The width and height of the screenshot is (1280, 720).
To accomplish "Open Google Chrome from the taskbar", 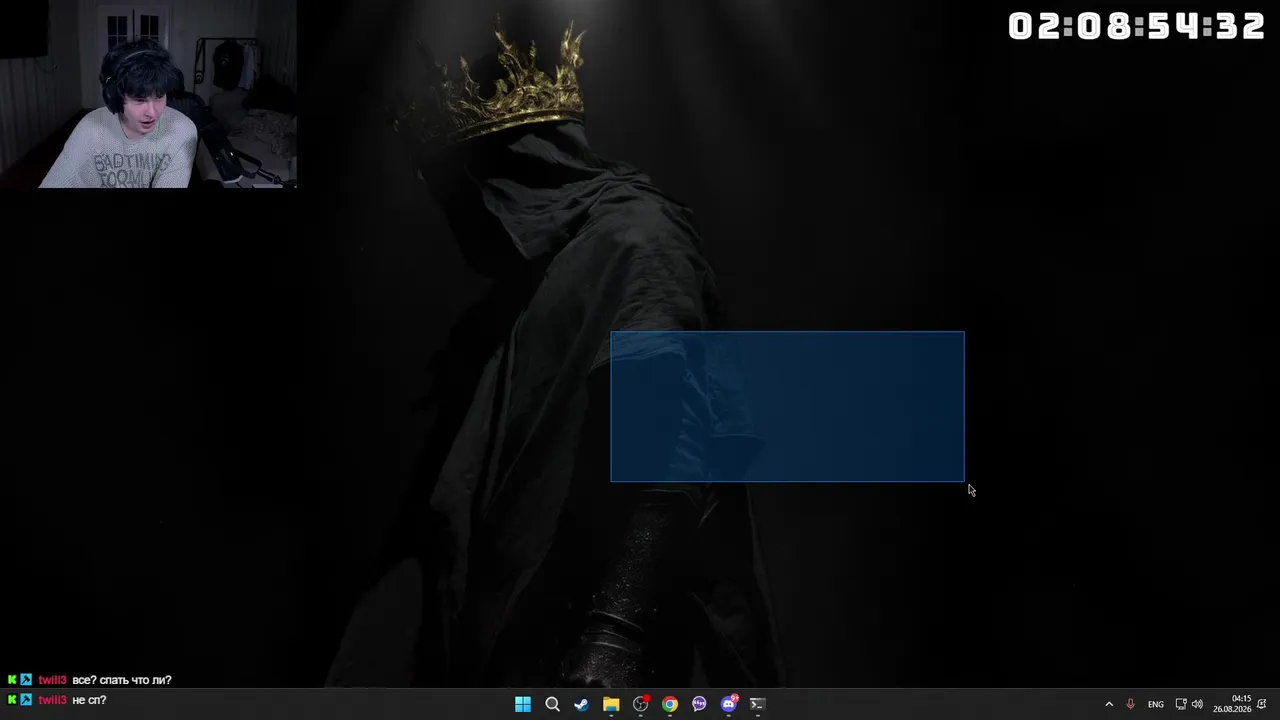I will (670, 704).
